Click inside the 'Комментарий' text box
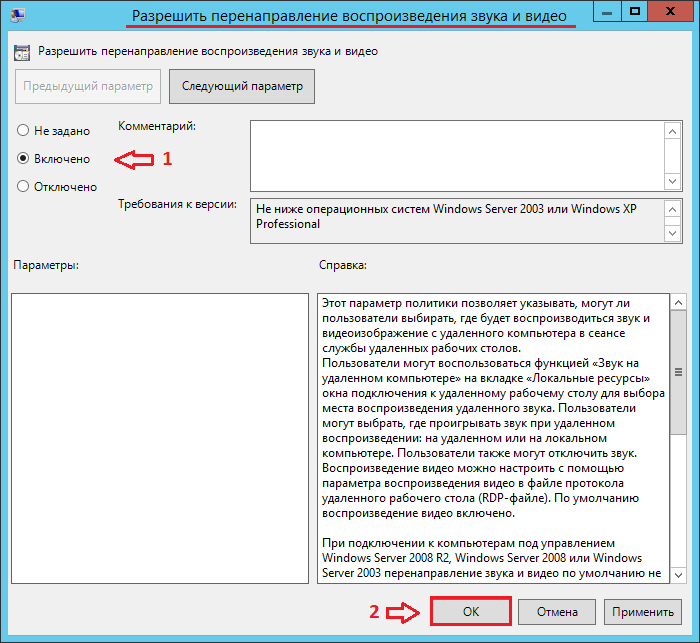 tap(455, 155)
